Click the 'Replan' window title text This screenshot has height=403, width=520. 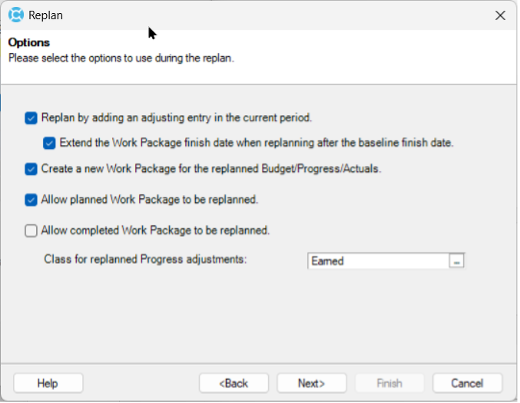coord(46,15)
